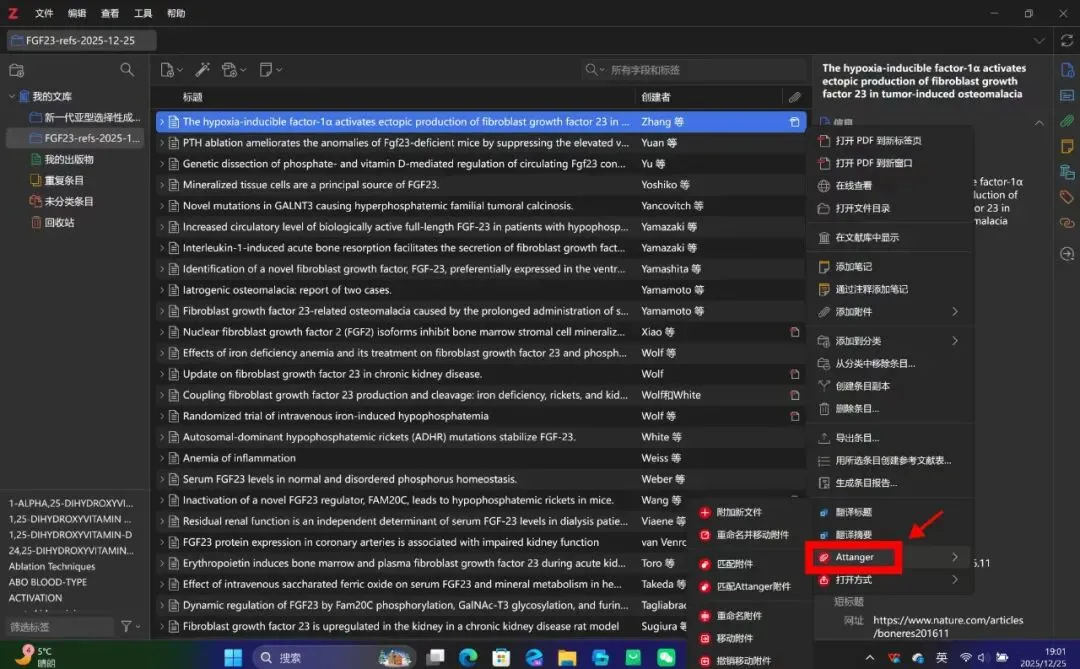
Task: Click the new collection icon in left pane
Action: pos(17,70)
